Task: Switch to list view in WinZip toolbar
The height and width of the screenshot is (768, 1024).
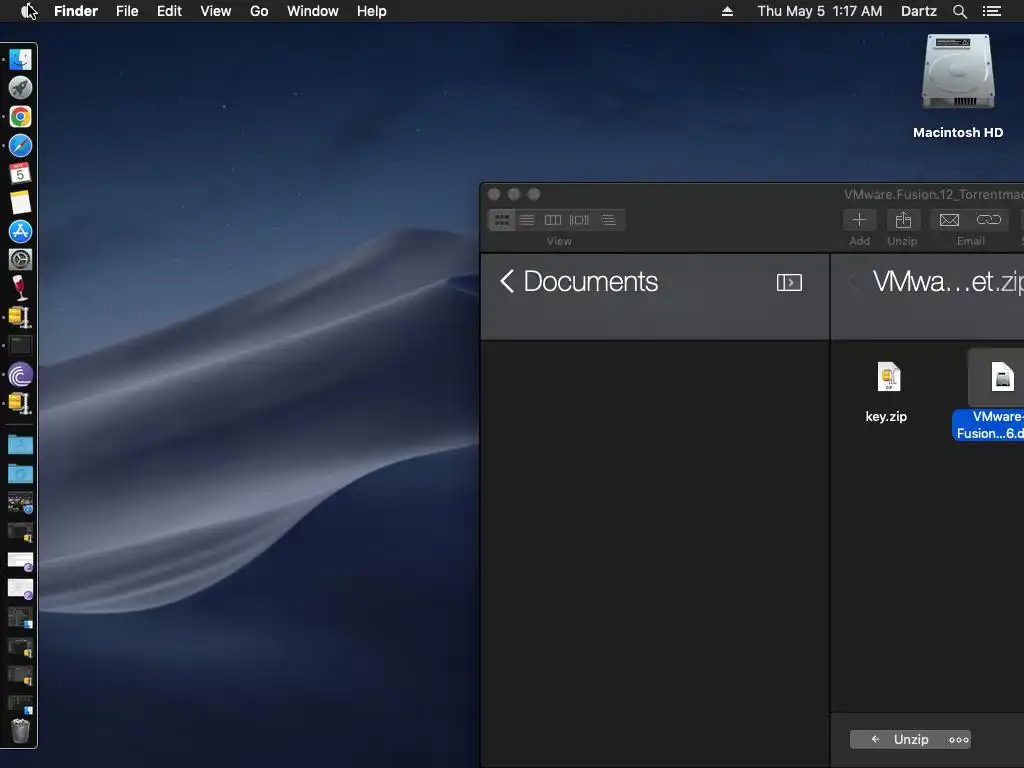Action: (x=527, y=220)
